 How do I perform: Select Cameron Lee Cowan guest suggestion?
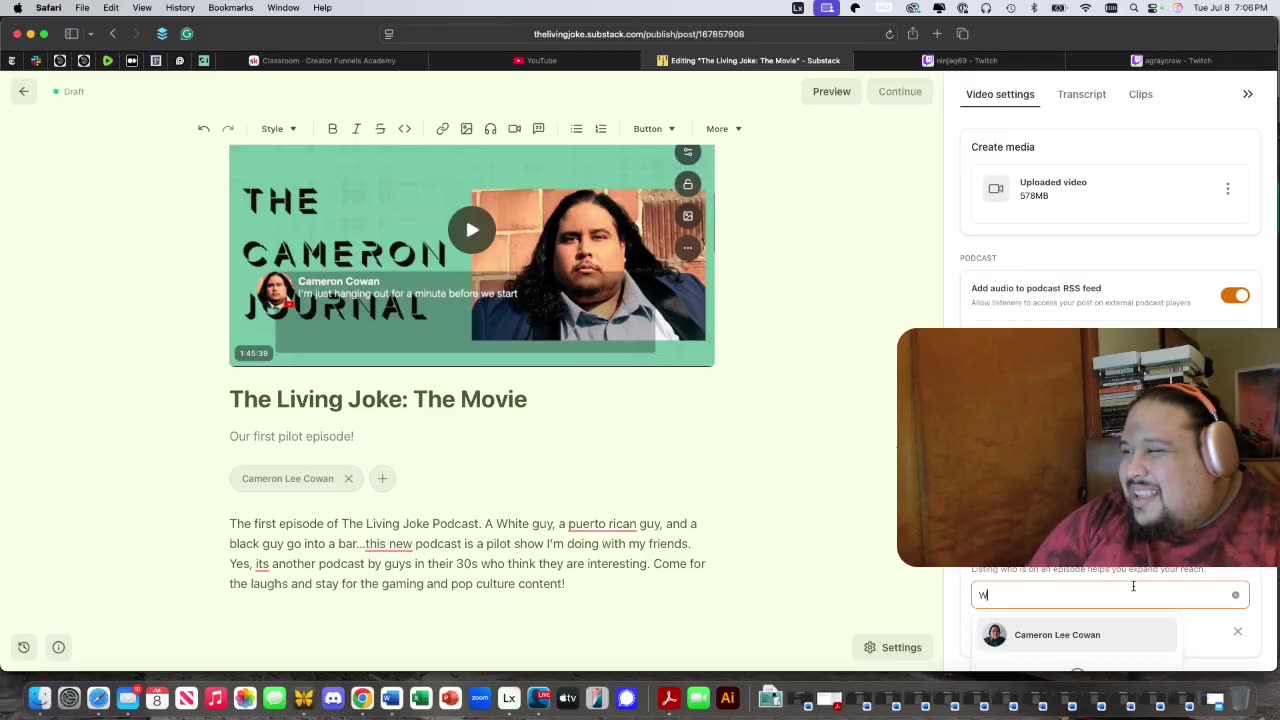tap(1076, 635)
